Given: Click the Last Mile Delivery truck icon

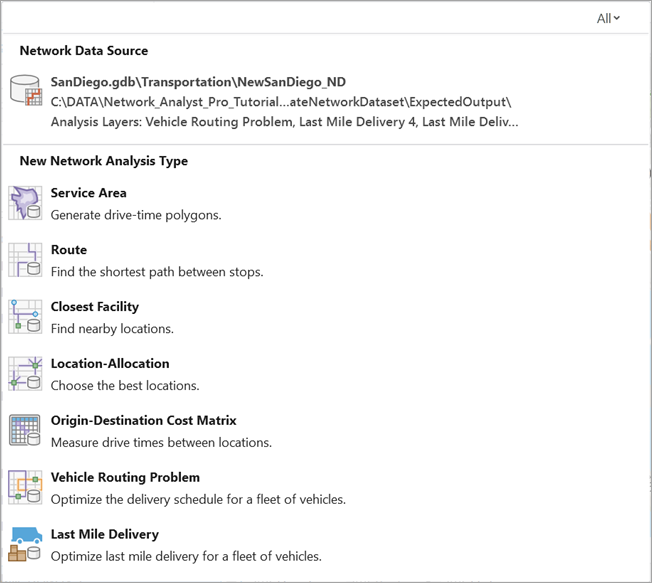Looking at the screenshot, I should click(x=26, y=545).
